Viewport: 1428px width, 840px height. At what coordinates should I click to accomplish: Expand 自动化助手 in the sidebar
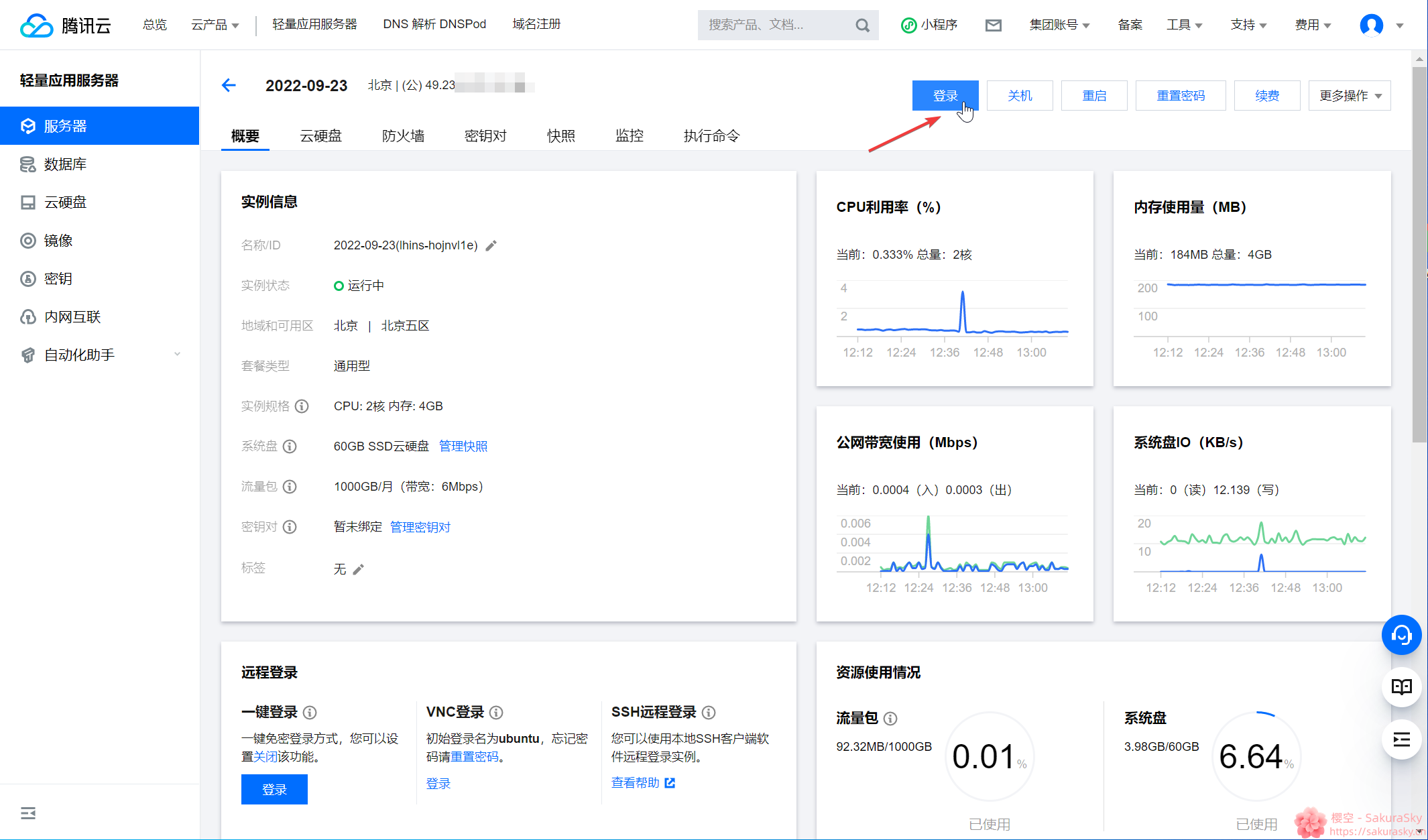[99, 355]
